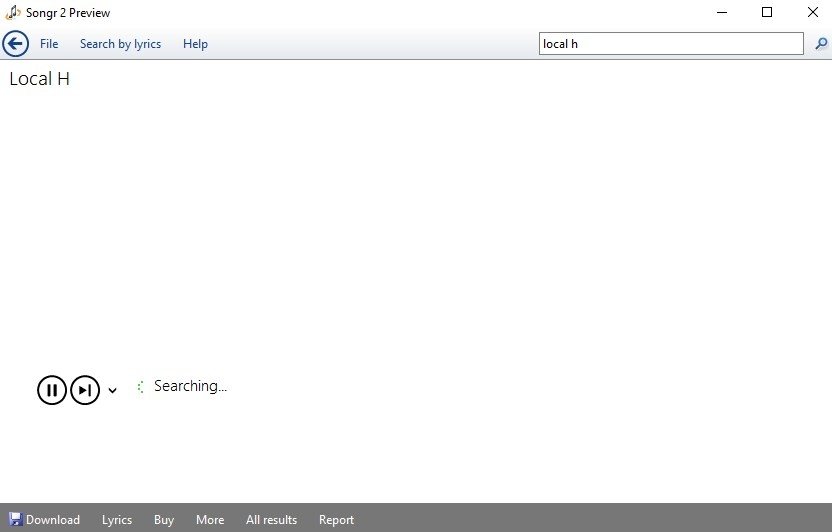Click the Download button

[x=45, y=519]
